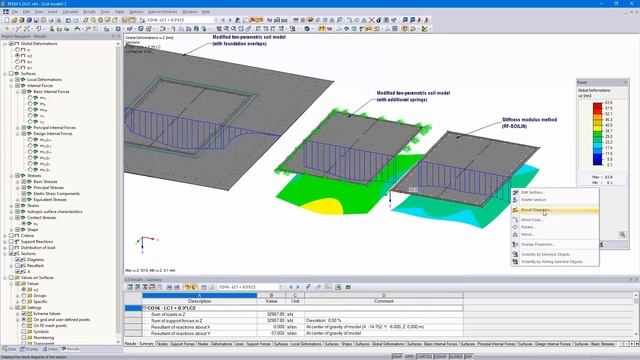The width and height of the screenshot is (640, 360).
Task: Open the Display tab of Project Navigator
Action: 29,349
